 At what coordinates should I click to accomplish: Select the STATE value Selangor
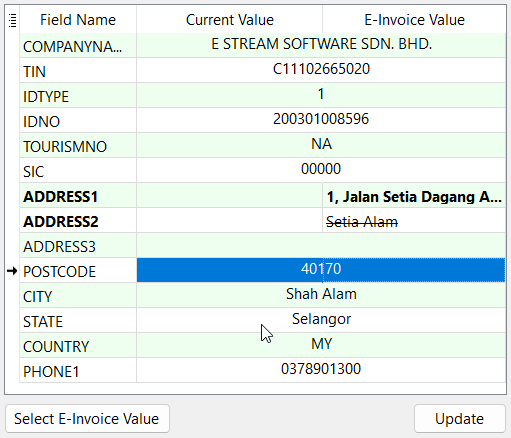point(321,319)
